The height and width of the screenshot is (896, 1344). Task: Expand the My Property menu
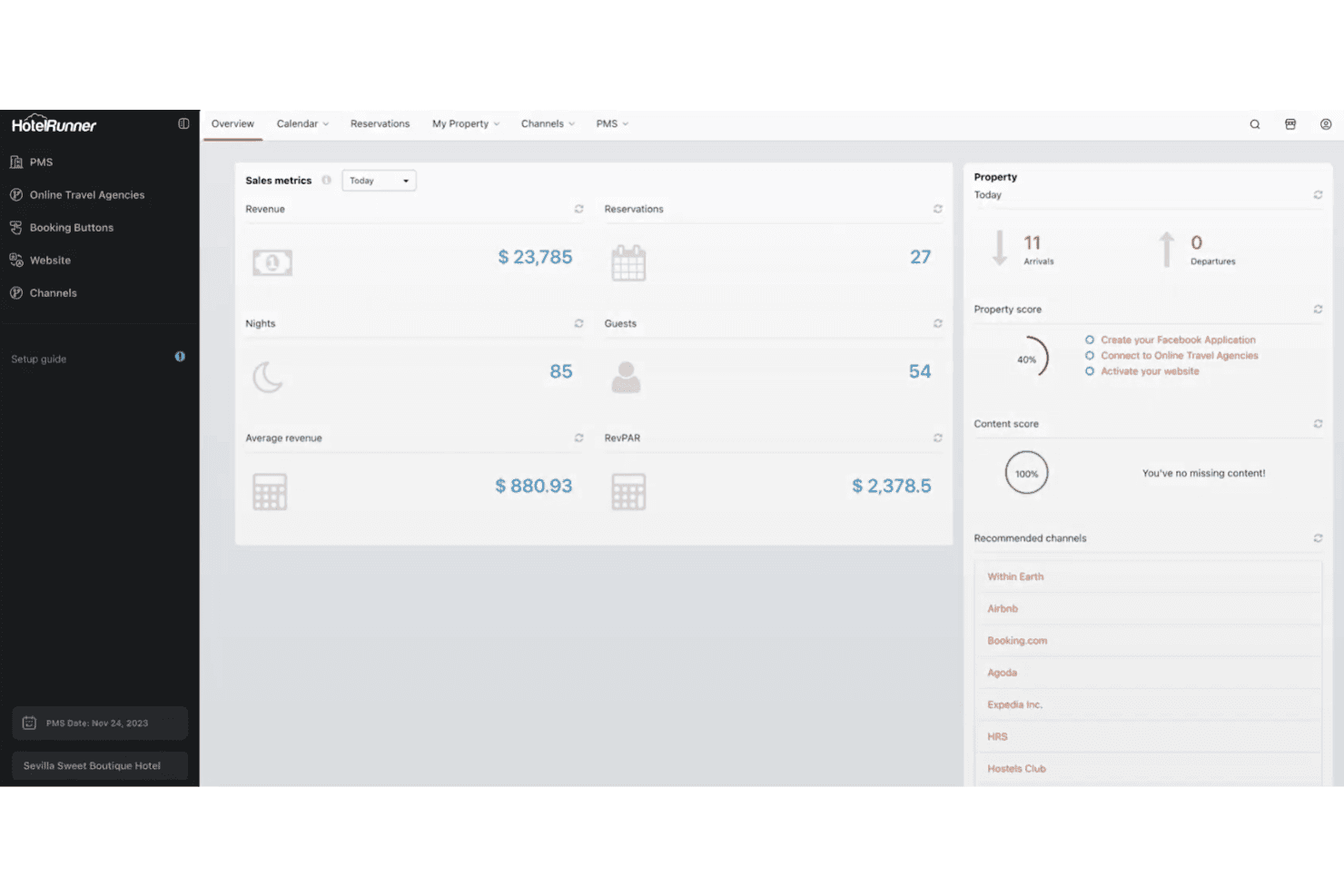coord(466,123)
